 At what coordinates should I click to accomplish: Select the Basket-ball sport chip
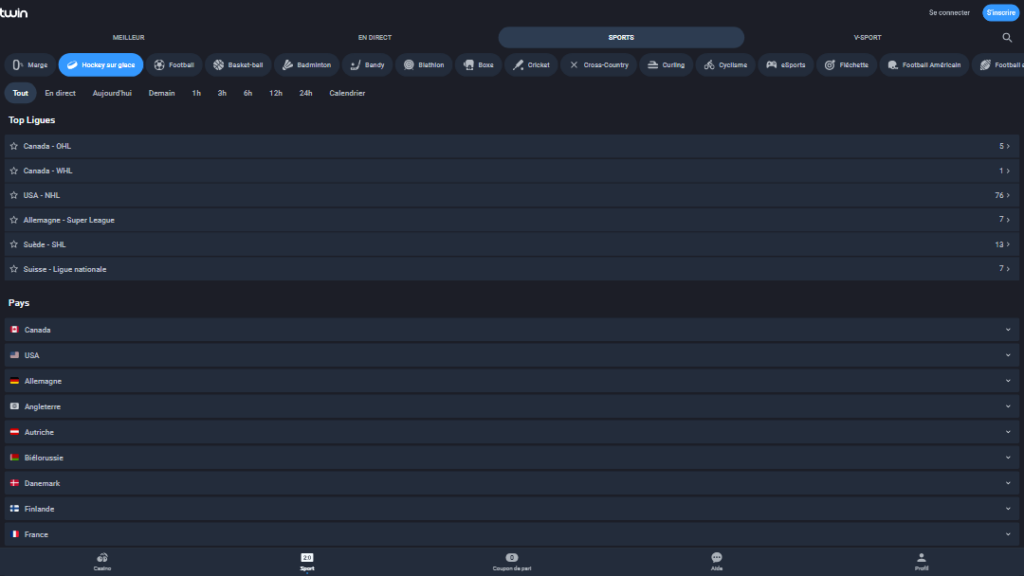(238, 65)
